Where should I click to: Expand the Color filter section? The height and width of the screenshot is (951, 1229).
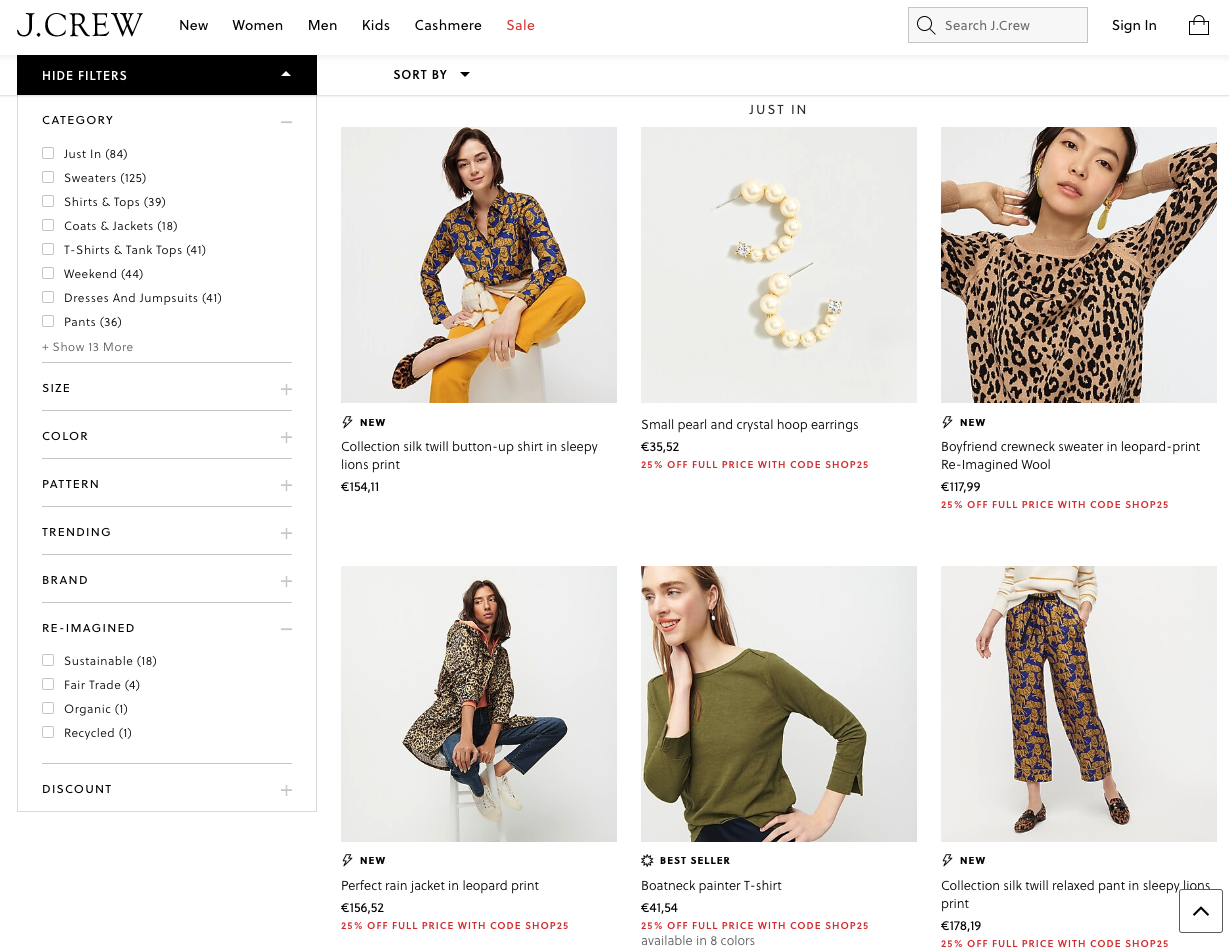click(287, 436)
